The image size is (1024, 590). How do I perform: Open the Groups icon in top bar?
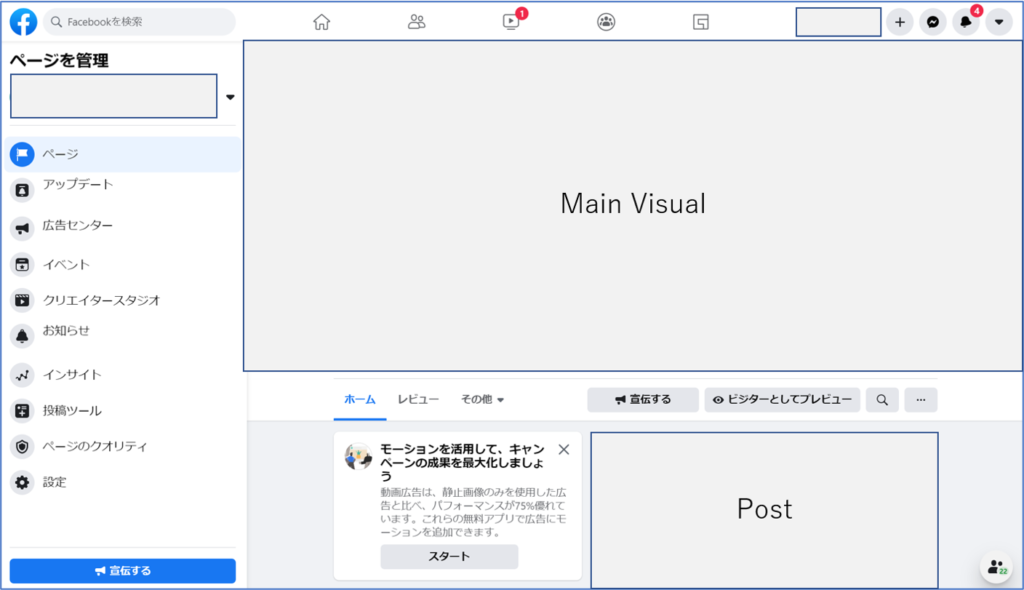click(x=606, y=22)
